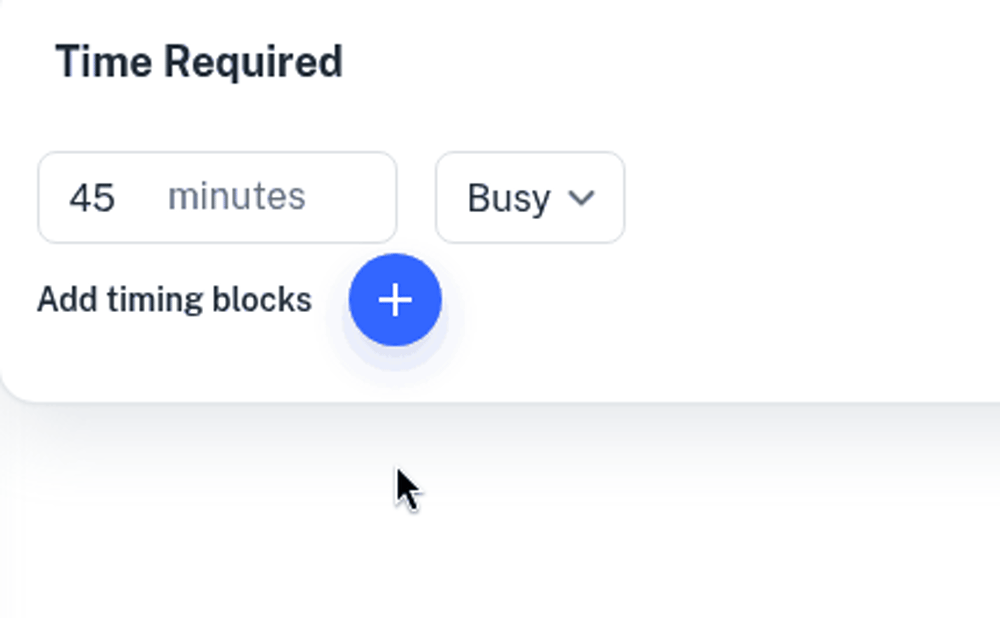Add a new timing block
The height and width of the screenshot is (618, 1000).
pos(395,300)
